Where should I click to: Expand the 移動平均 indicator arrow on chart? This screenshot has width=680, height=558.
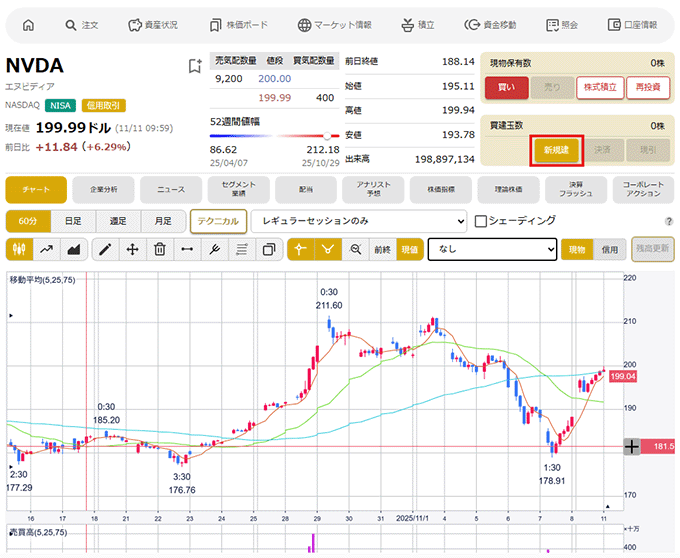click(x=11, y=316)
